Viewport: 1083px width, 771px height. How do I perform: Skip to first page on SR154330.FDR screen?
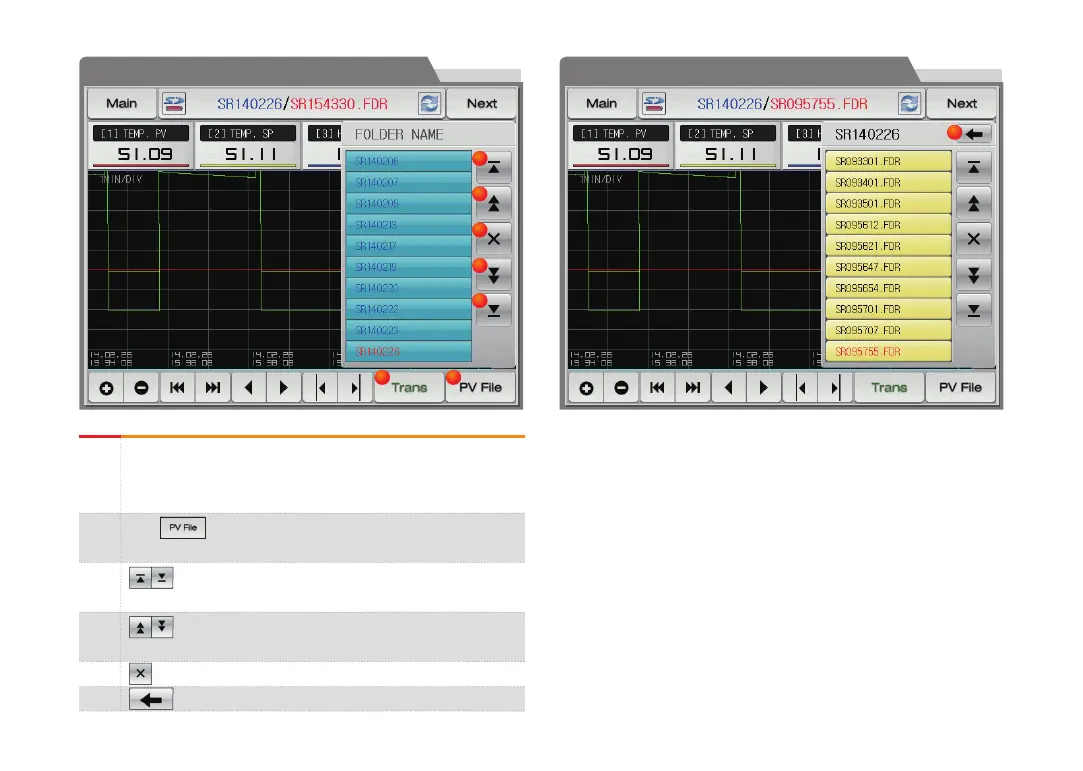pos(178,388)
